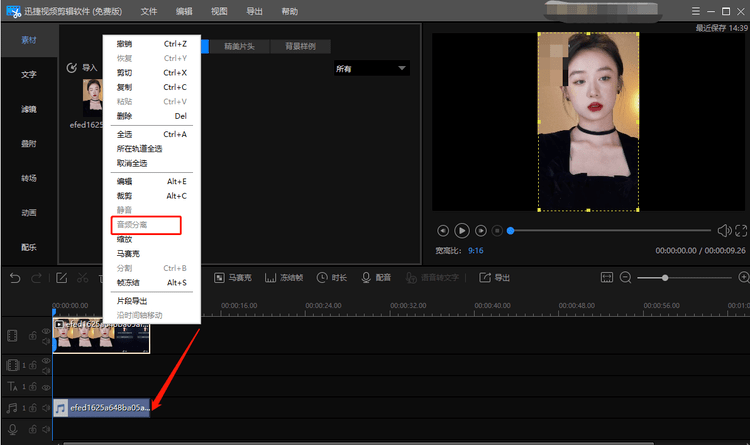Click the 配音 microphone voiceover button
The width and height of the screenshot is (750, 445).
pyautogui.click(x=376, y=277)
